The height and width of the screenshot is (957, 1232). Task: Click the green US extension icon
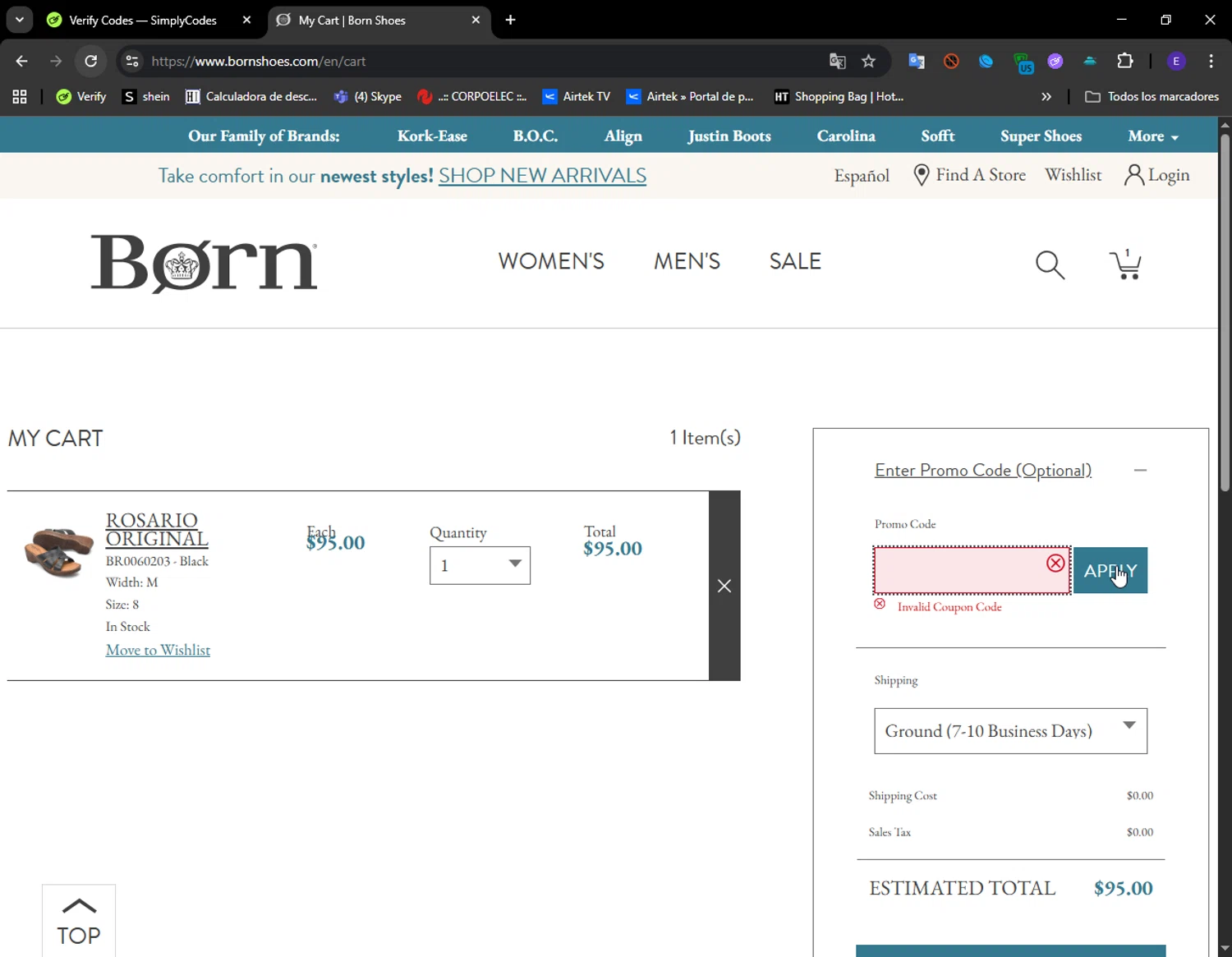(1023, 62)
